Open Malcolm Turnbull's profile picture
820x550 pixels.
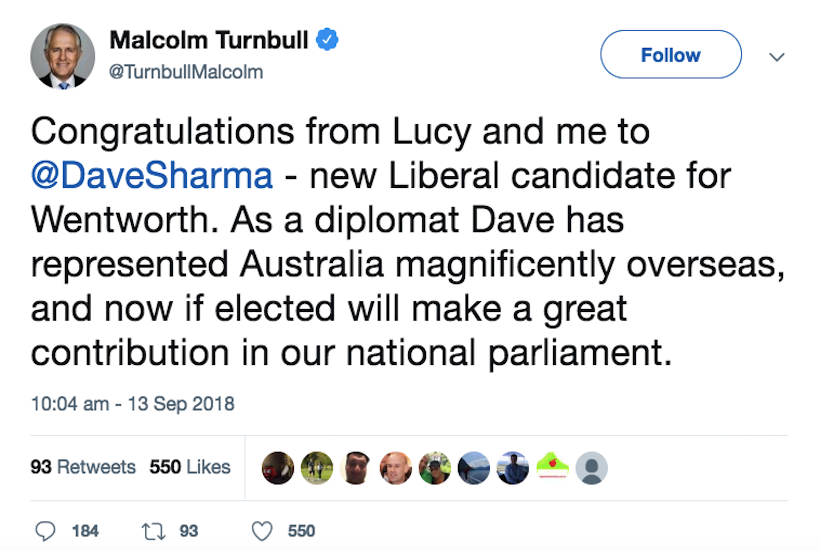click(x=63, y=56)
